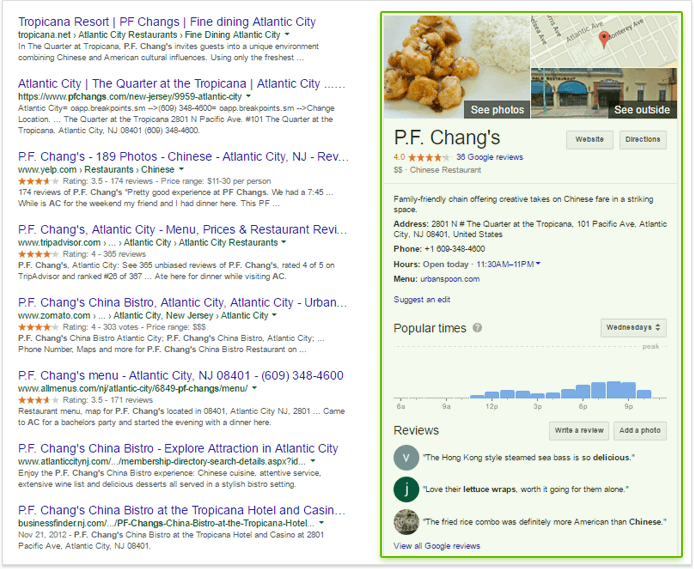Expand the businessfinder.nj.com result dropdown arrow
This screenshot has width=694, height=569.
[321, 523]
